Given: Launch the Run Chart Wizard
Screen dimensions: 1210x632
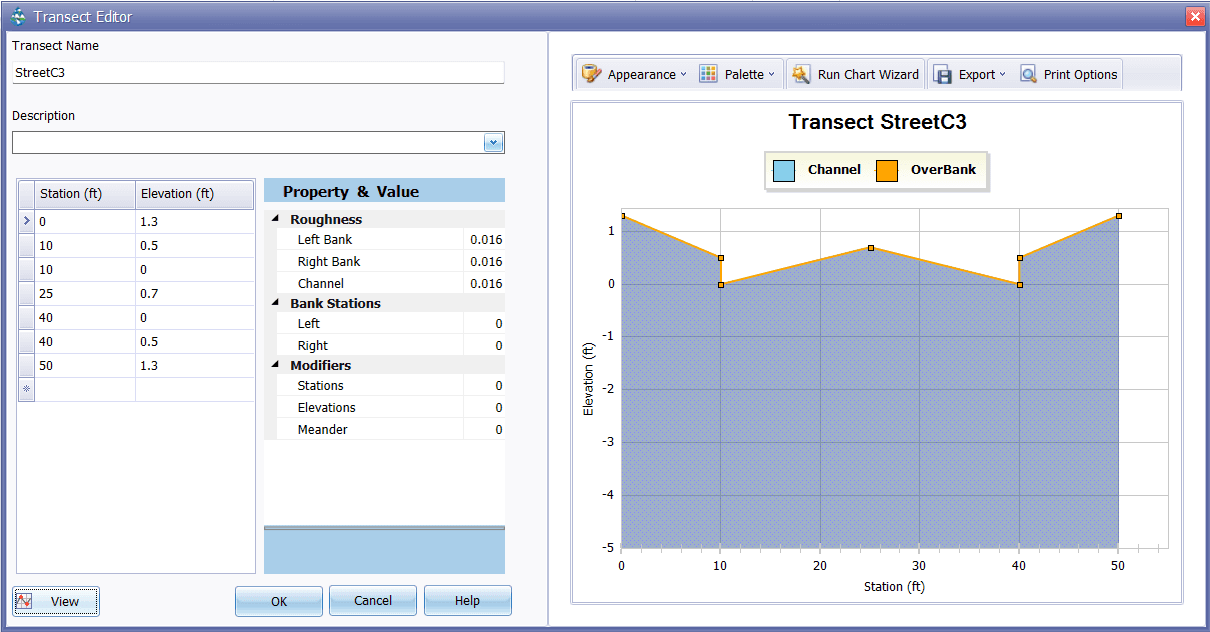Looking at the screenshot, I should pyautogui.click(x=855, y=73).
